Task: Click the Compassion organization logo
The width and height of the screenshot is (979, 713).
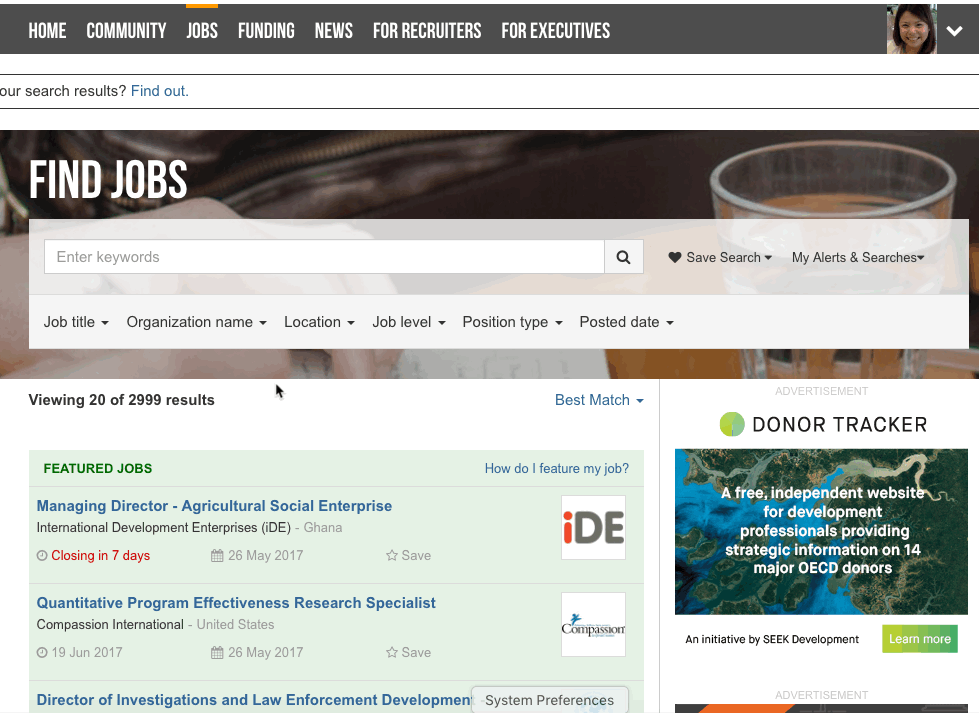Action: click(x=593, y=624)
